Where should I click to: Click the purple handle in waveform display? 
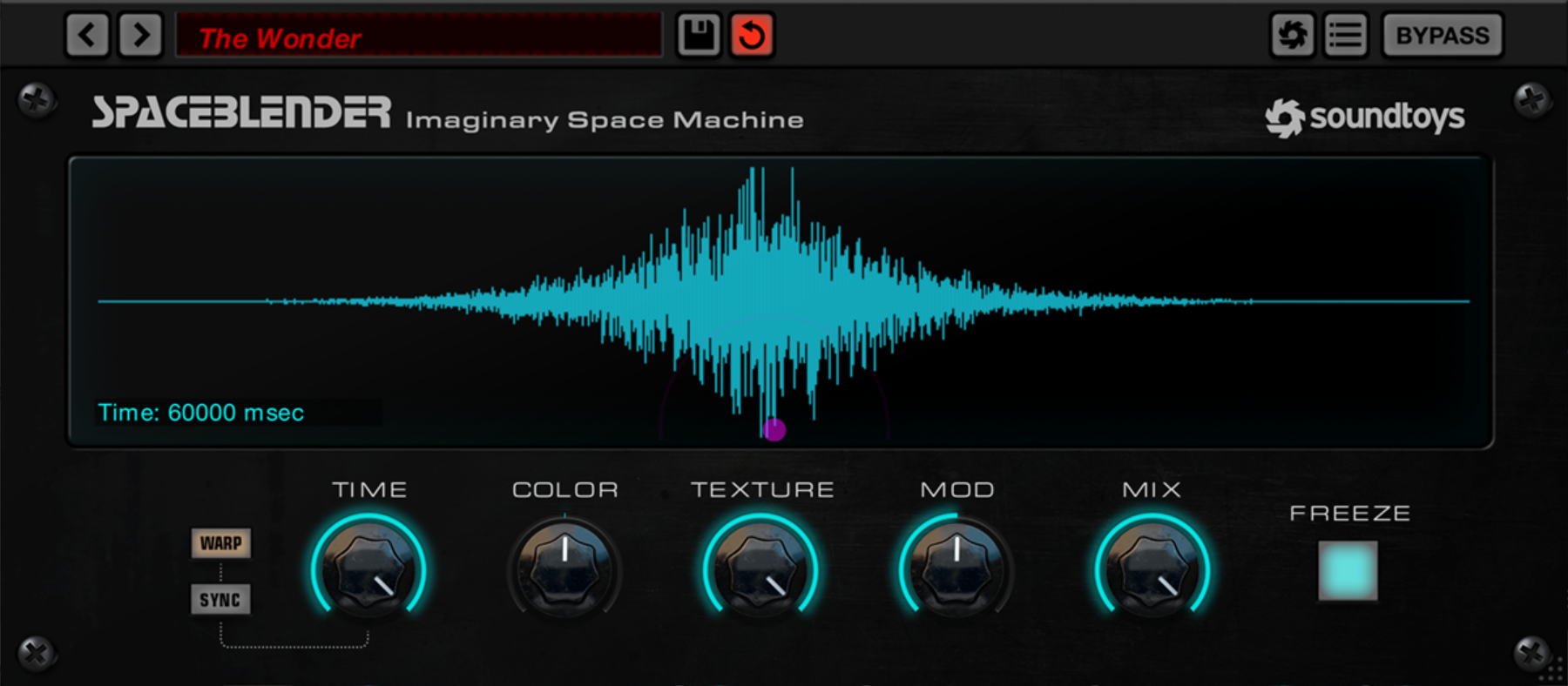point(774,429)
